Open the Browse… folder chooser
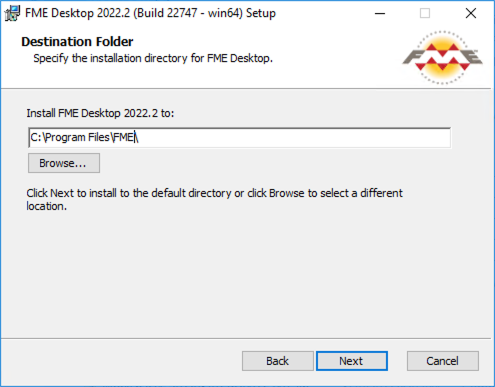 (x=64, y=163)
